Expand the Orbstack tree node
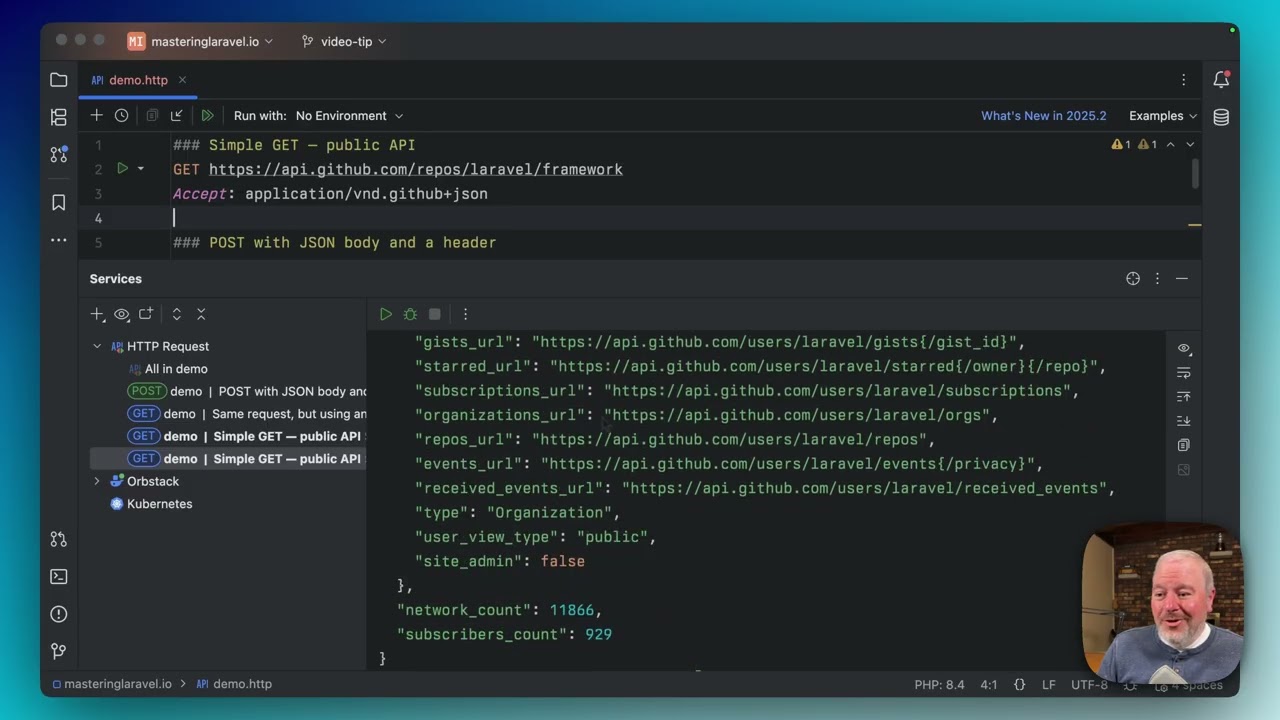This screenshot has width=1280, height=720. [97, 481]
